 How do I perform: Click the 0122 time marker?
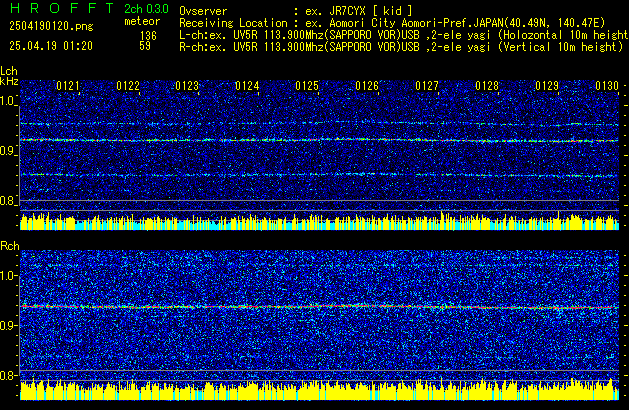(x=128, y=86)
